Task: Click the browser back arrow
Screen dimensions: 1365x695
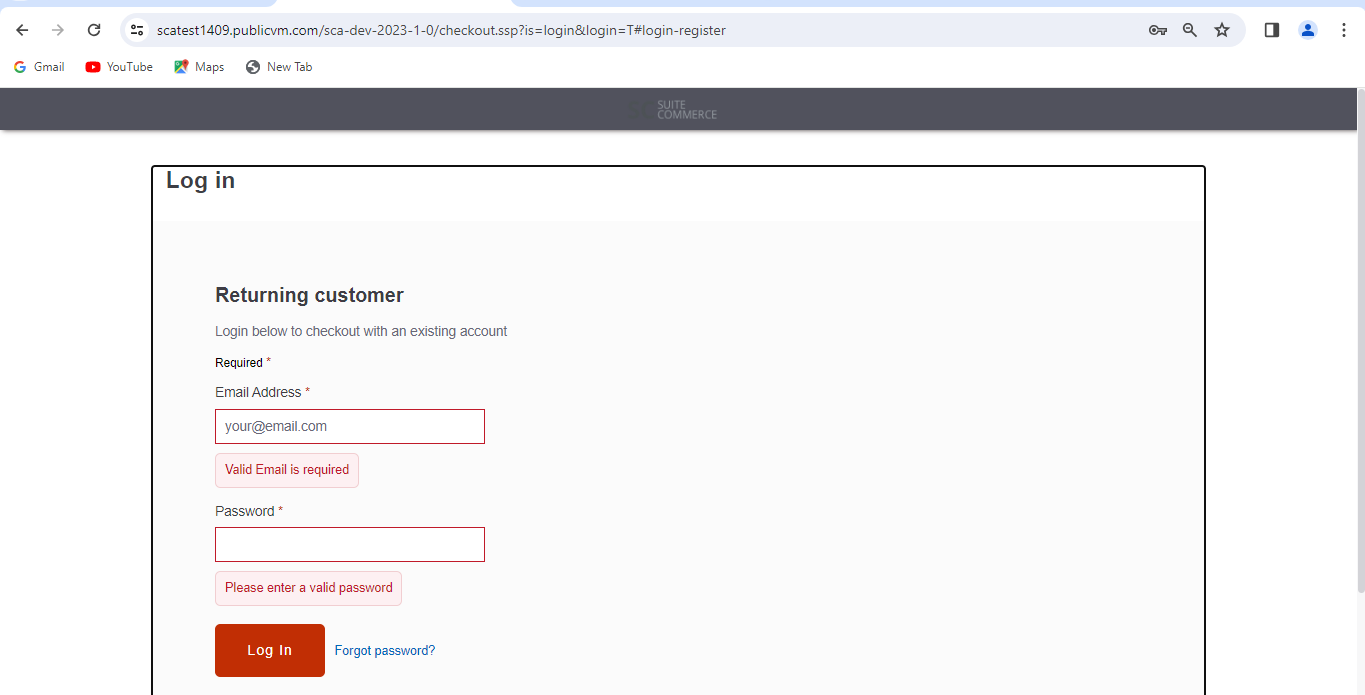Action: coord(22,30)
